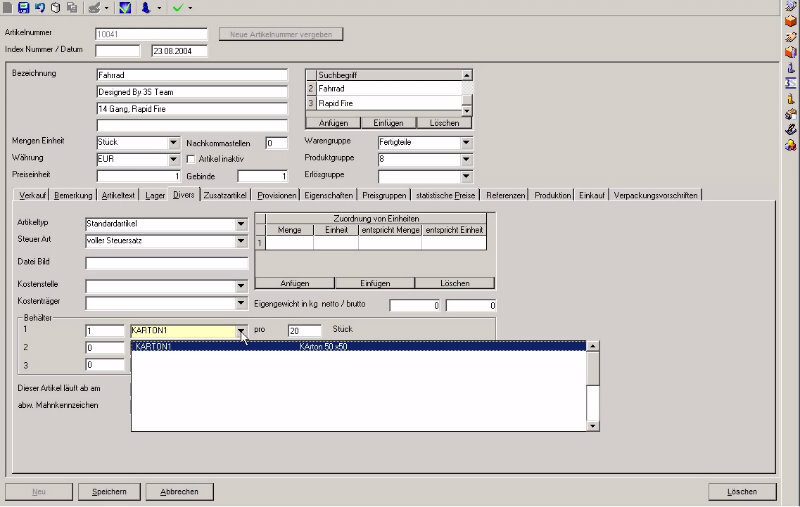This screenshot has width=800, height=507.
Task: Open the Produktion tab
Action: click(x=554, y=195)
